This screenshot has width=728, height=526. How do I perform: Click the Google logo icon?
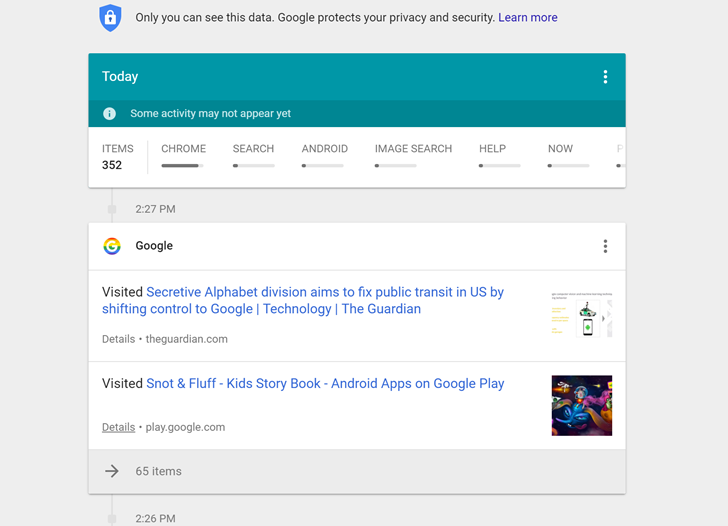point(112,246)
